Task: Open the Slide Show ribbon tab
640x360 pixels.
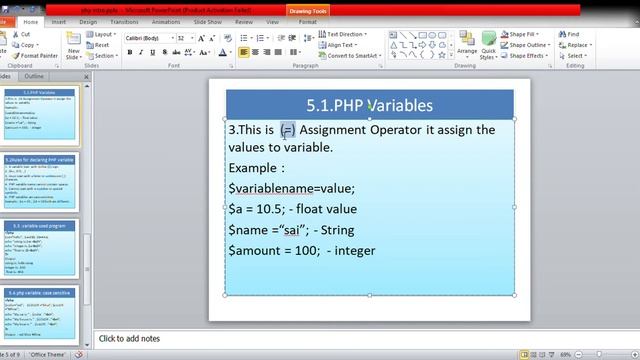Action: (x=208, y=22)
